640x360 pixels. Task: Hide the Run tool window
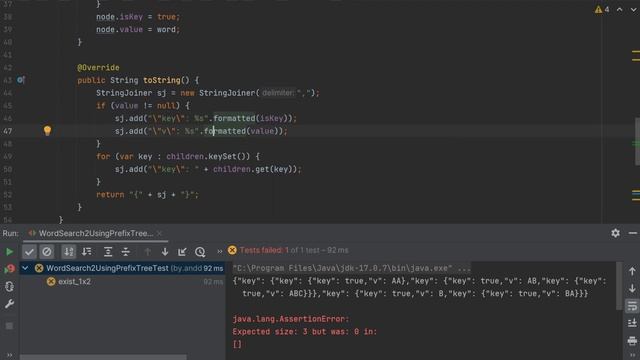633,233
